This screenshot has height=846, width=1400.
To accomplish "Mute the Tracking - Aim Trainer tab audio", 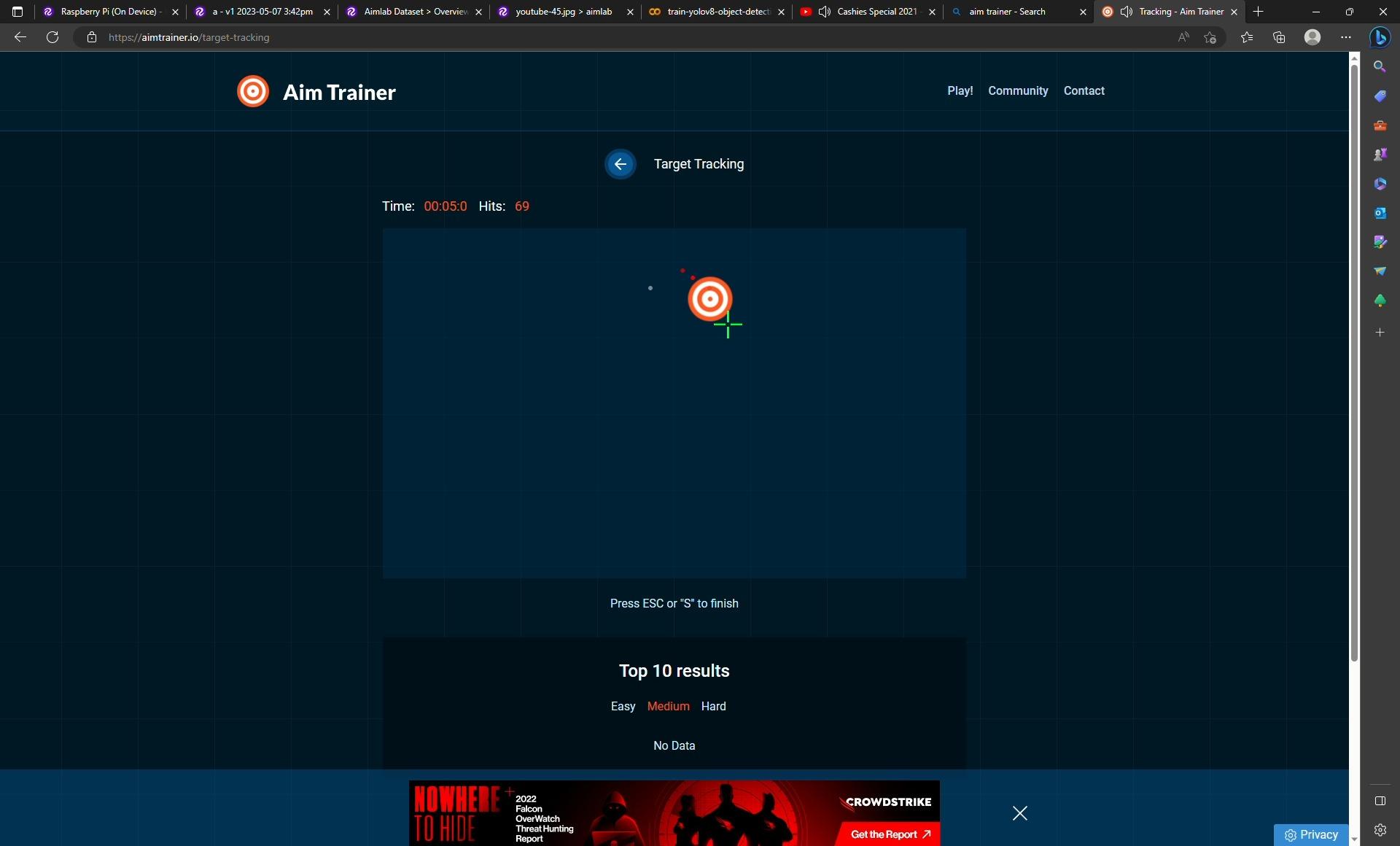I will [1127, 12].
